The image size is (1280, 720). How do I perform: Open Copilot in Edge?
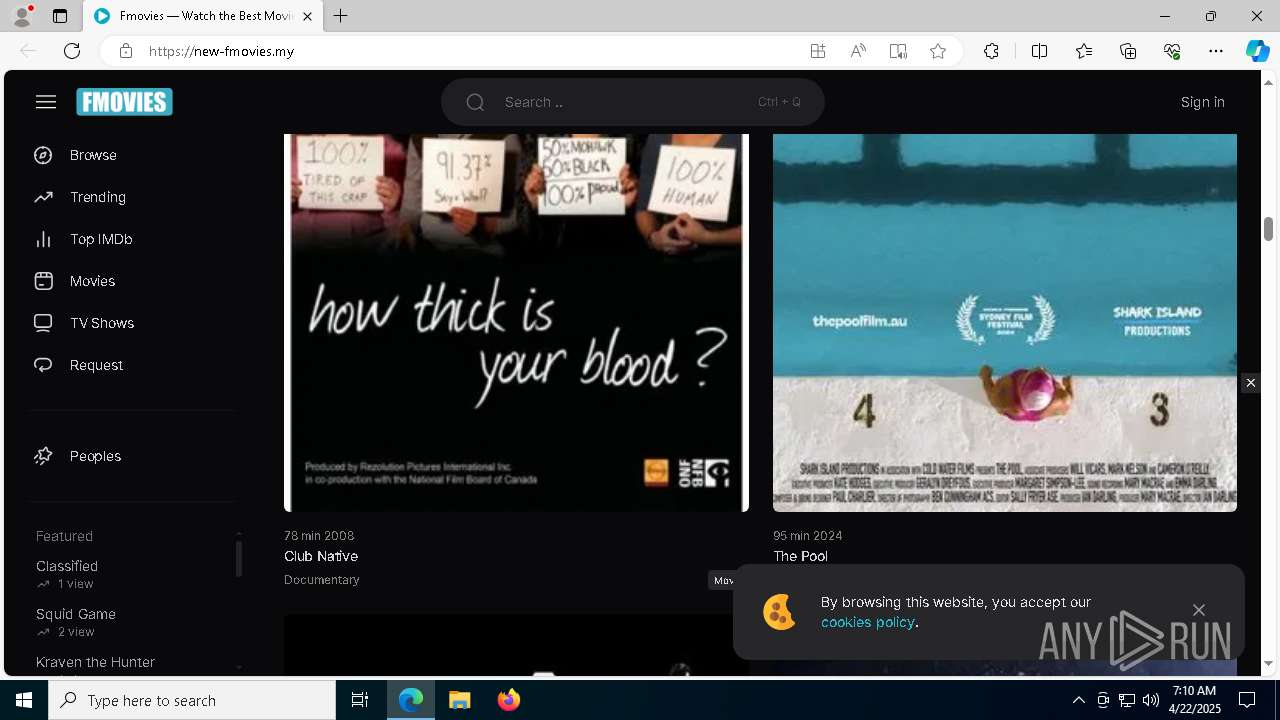point(1257,51)
